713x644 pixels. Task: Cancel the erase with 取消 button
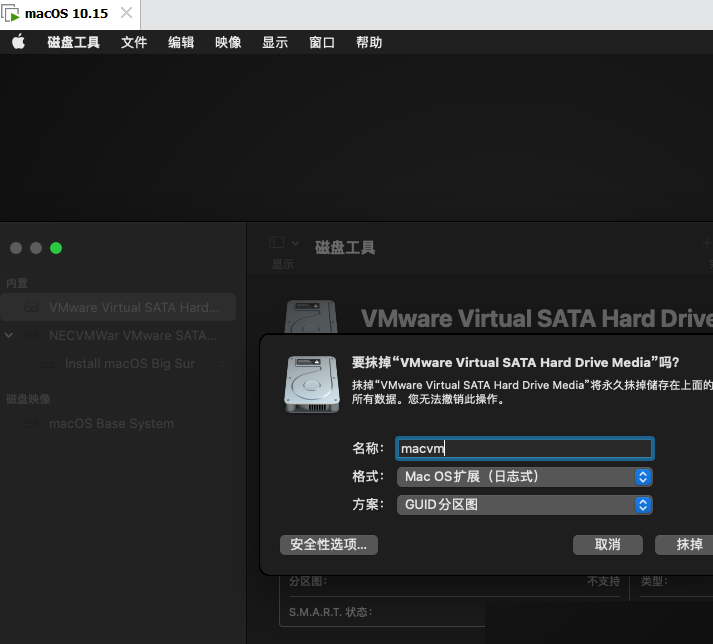point(608,544)
